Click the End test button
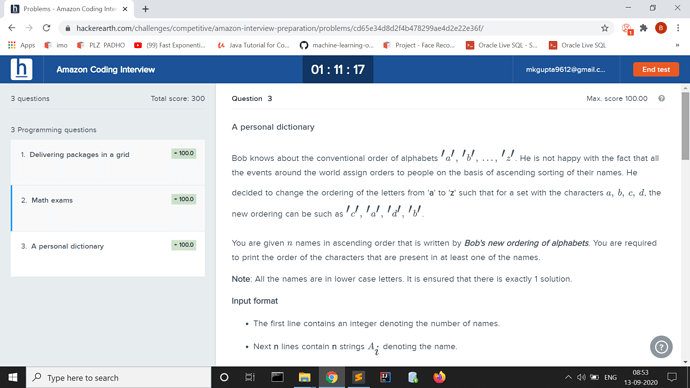Viewport: 690px width, 388px height. pos(656,70)
